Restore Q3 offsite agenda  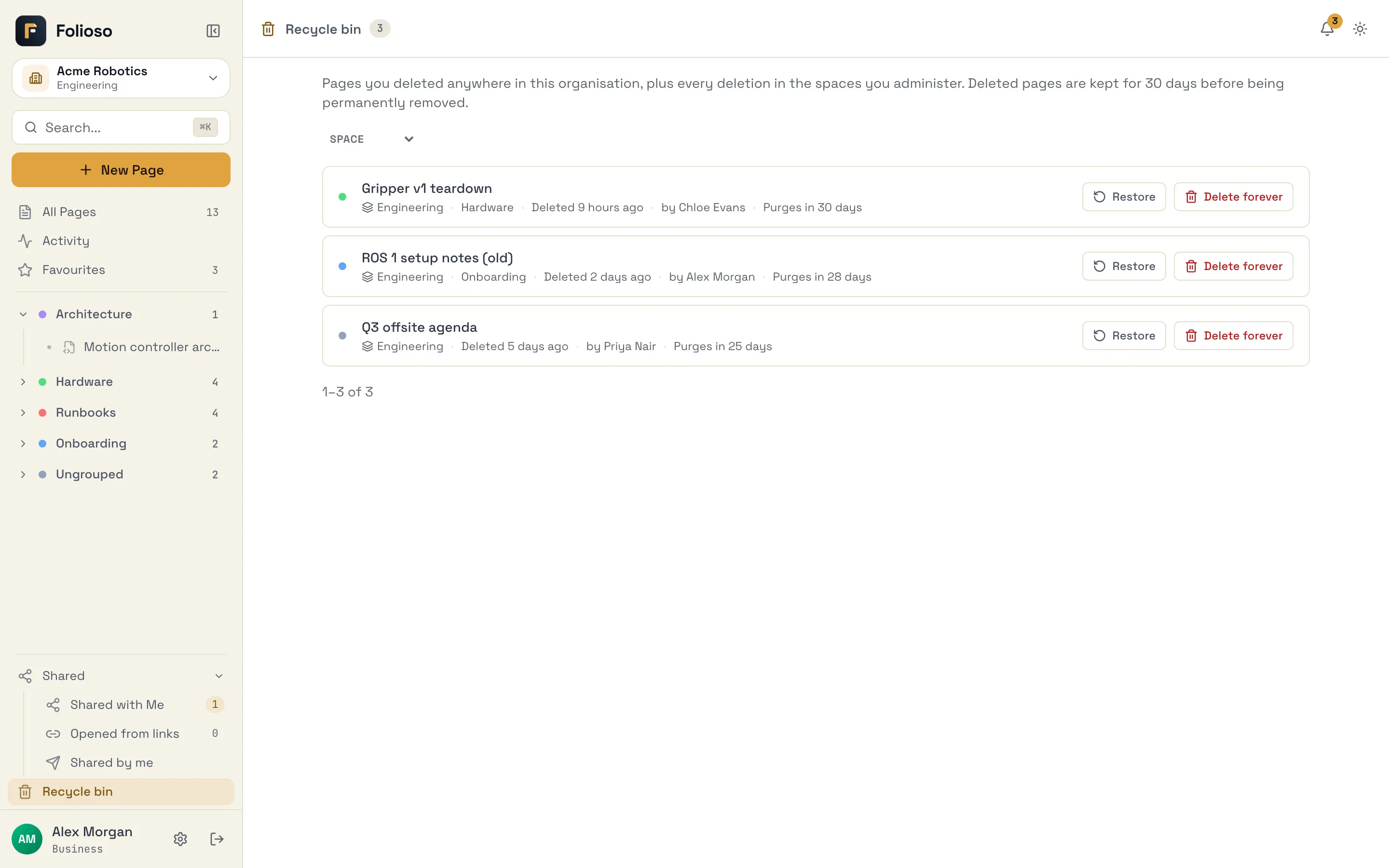pos(1124,336)
